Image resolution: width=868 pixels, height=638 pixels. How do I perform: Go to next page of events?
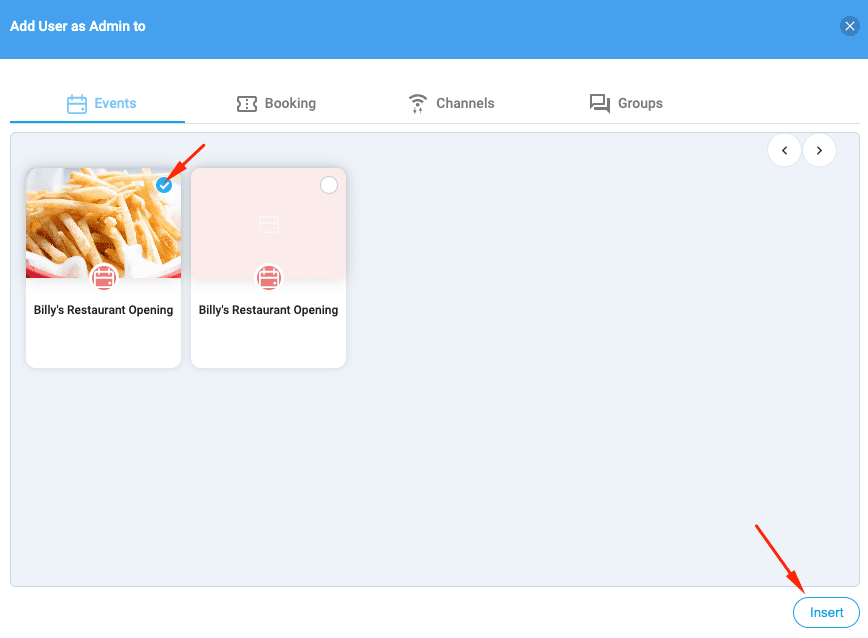(x=819, y=151)
